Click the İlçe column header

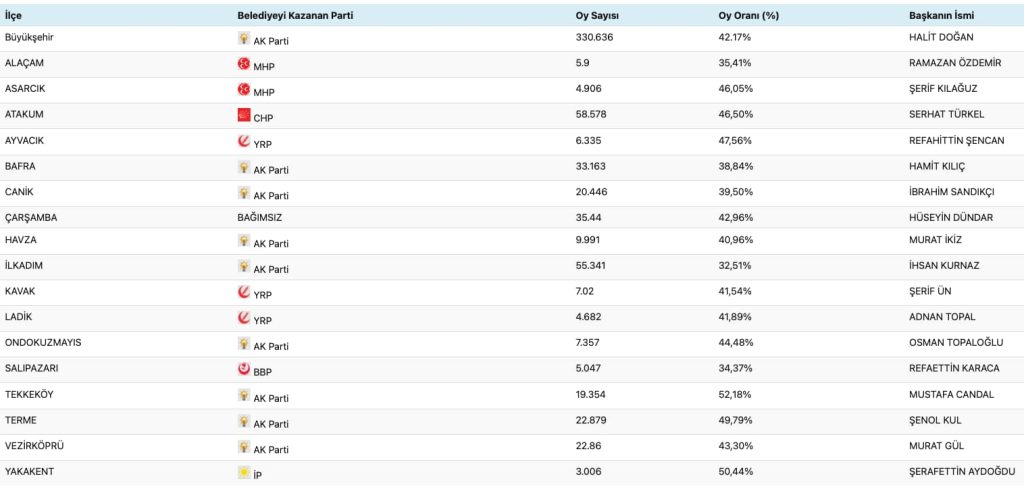[x=15, y=16]
